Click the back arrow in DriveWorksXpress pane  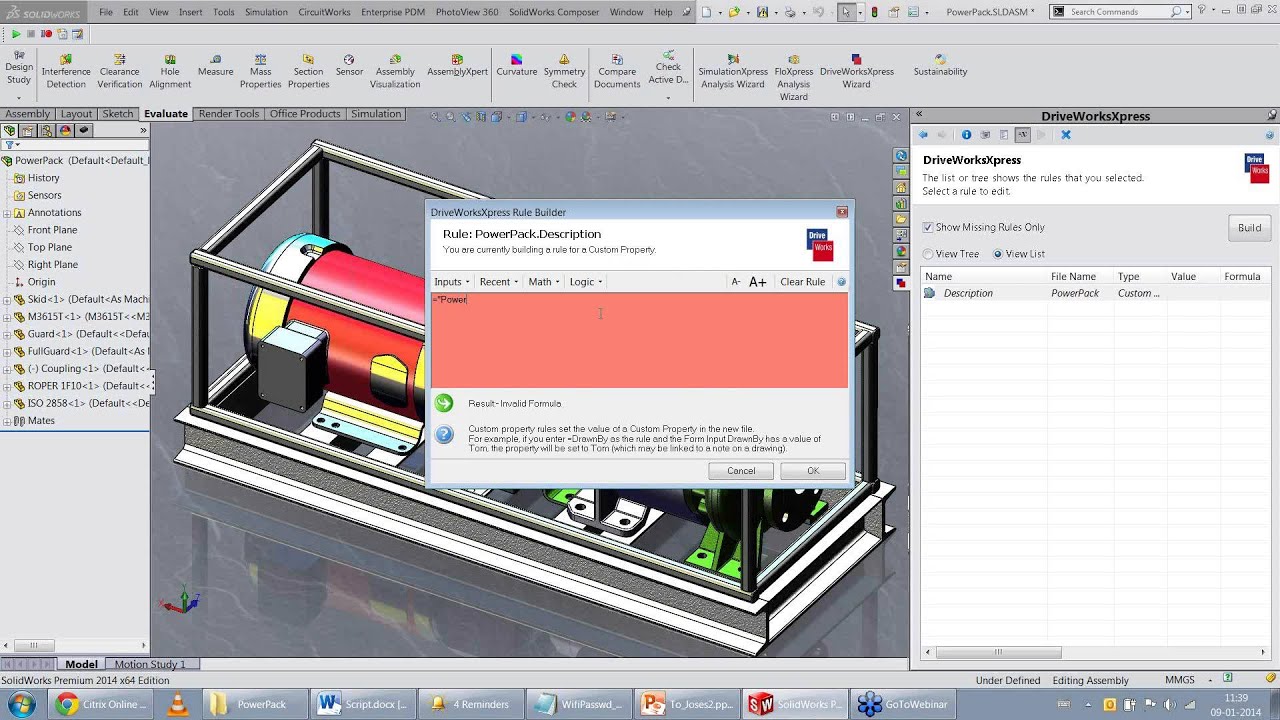tap(924, 135)
